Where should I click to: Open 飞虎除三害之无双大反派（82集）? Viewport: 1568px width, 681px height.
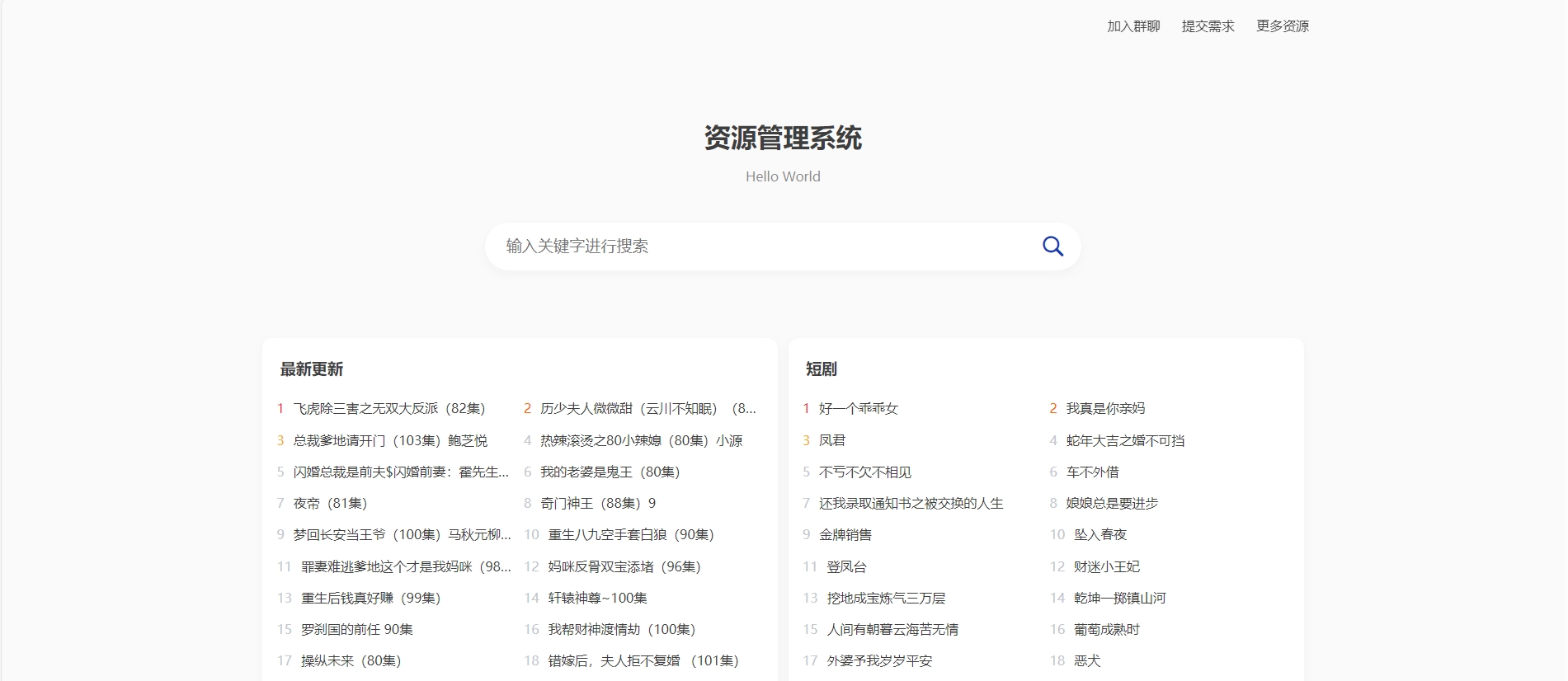coord(389,408)
